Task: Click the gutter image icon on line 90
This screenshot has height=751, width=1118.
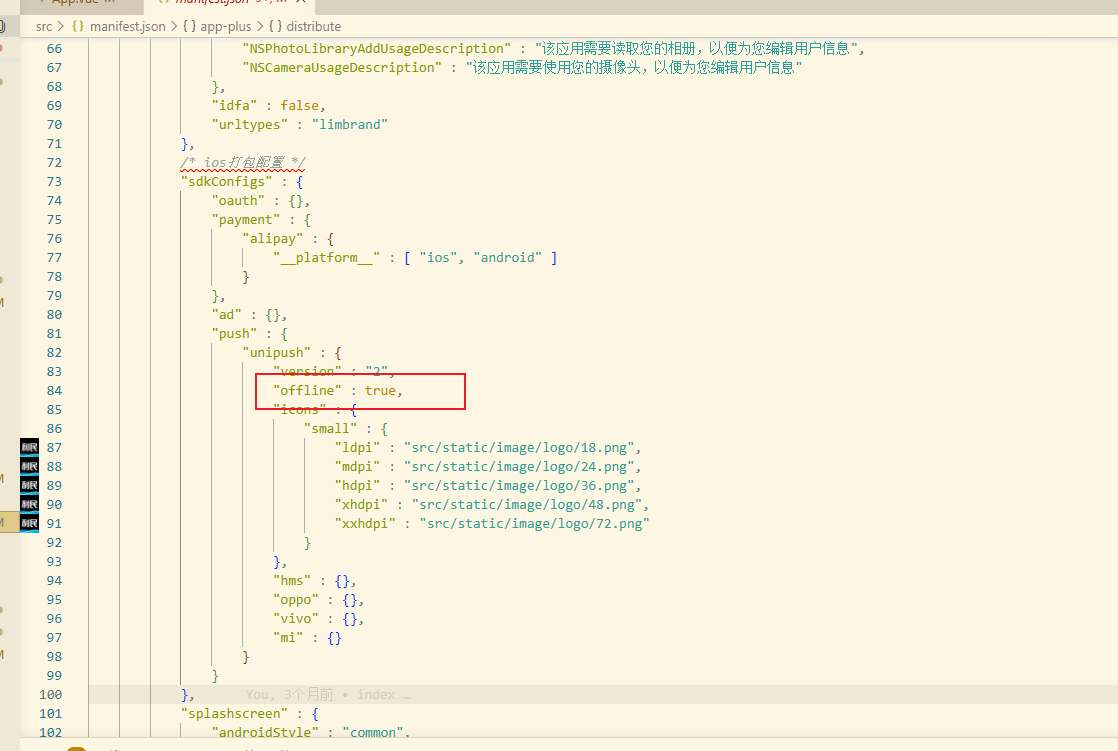Action: coord(29,504)
